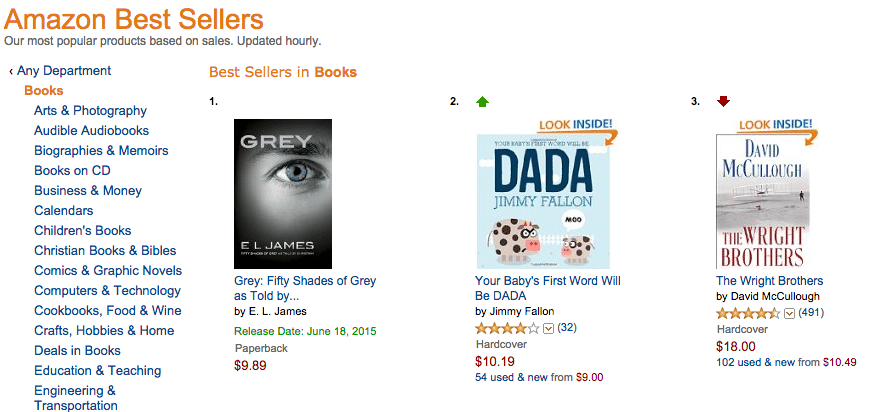882x412 pixels.
Task: Click the red down arrow rank indicator
Action: (x=723, y=101)
